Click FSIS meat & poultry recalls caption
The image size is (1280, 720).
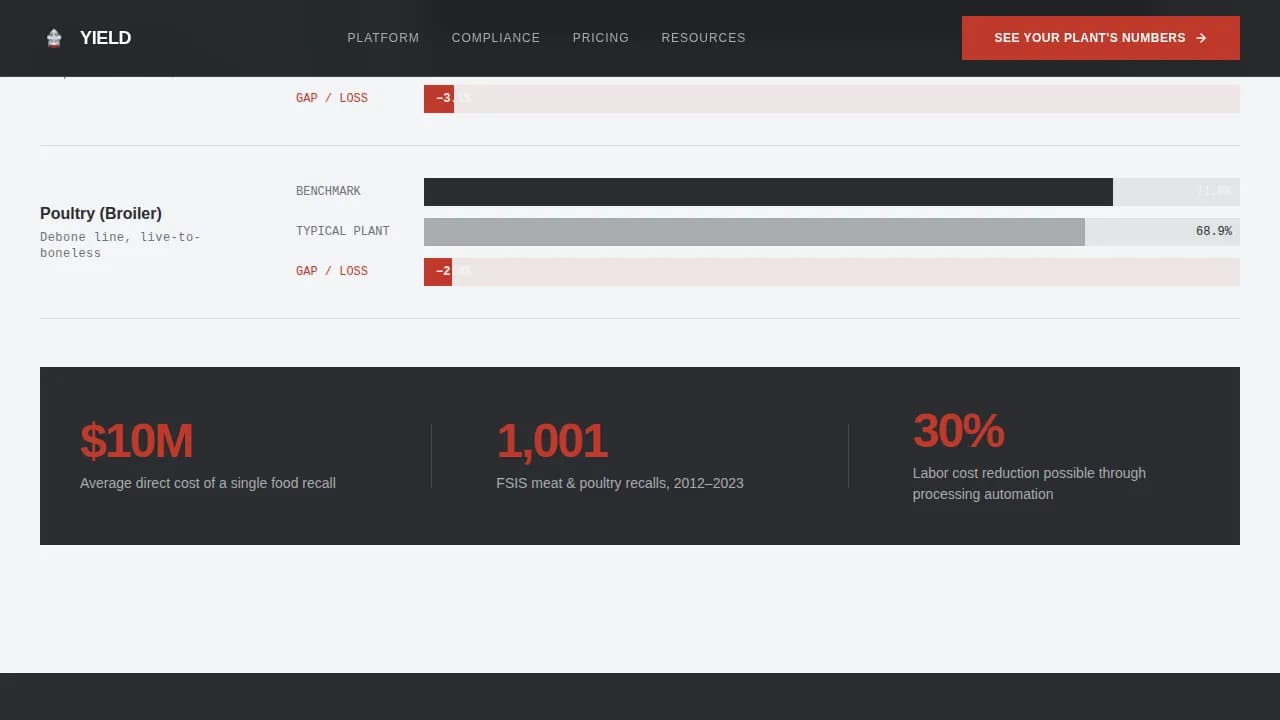tap(620, 483)
